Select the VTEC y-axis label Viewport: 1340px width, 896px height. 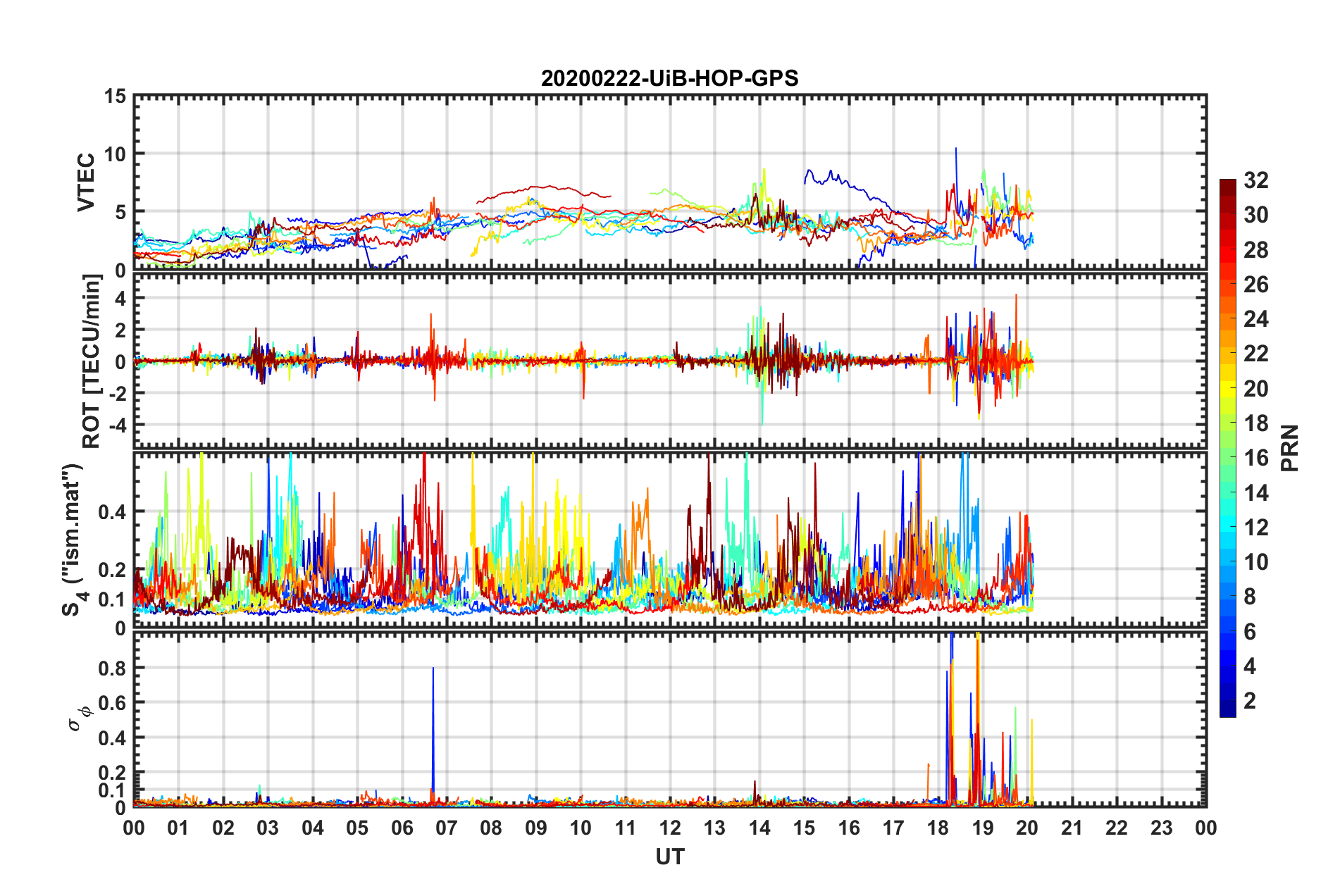pos(86,182)
